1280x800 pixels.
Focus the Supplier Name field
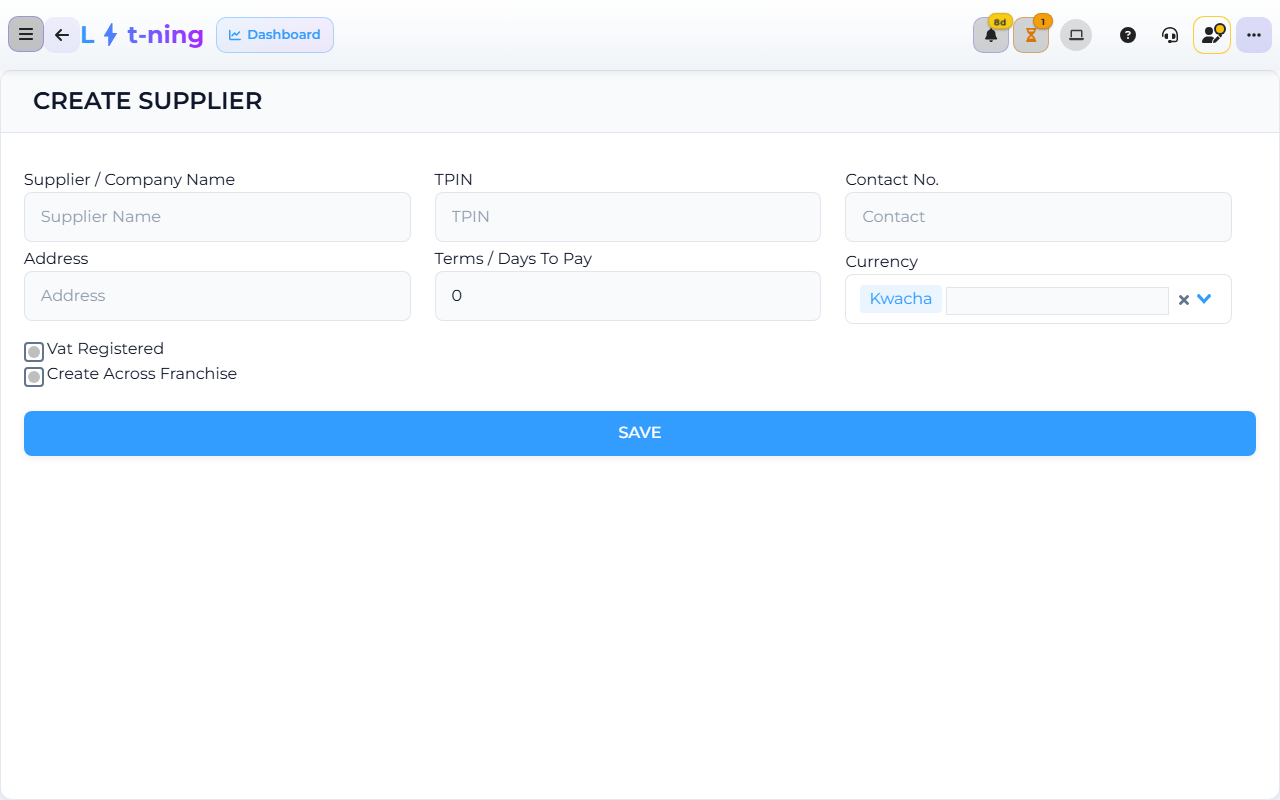[217, 217]
